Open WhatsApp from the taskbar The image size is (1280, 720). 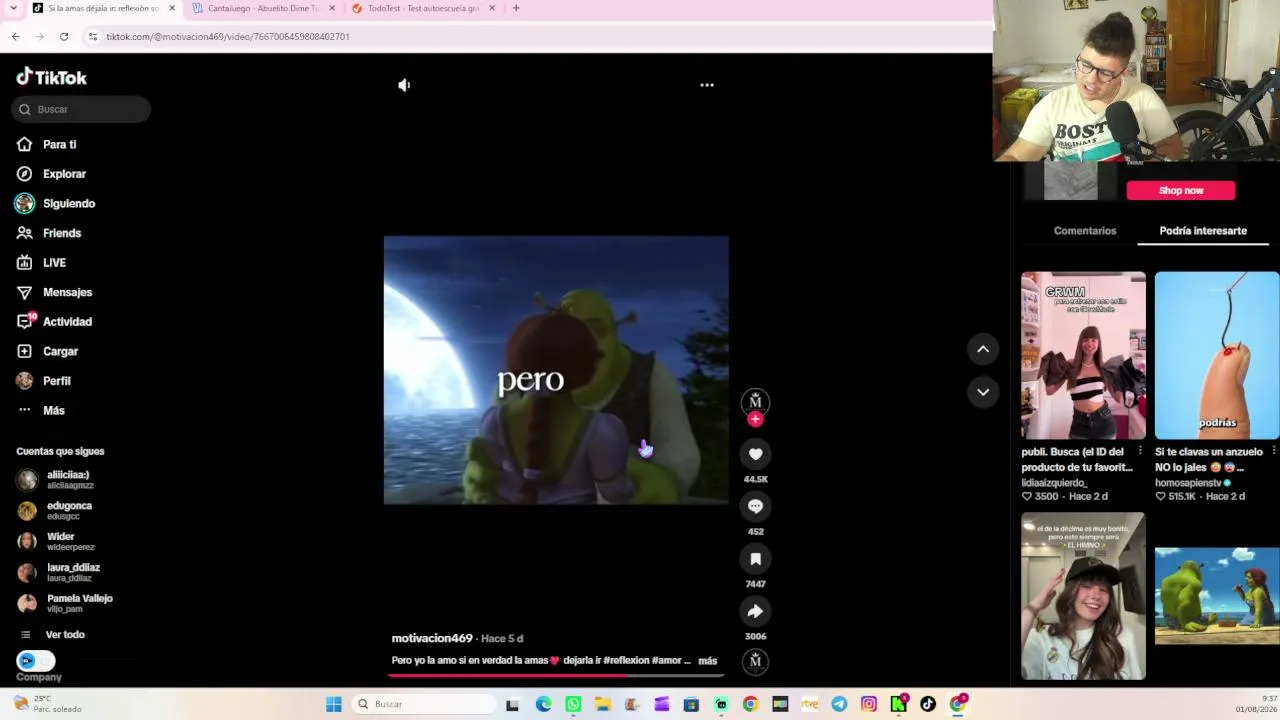point(573,704)
